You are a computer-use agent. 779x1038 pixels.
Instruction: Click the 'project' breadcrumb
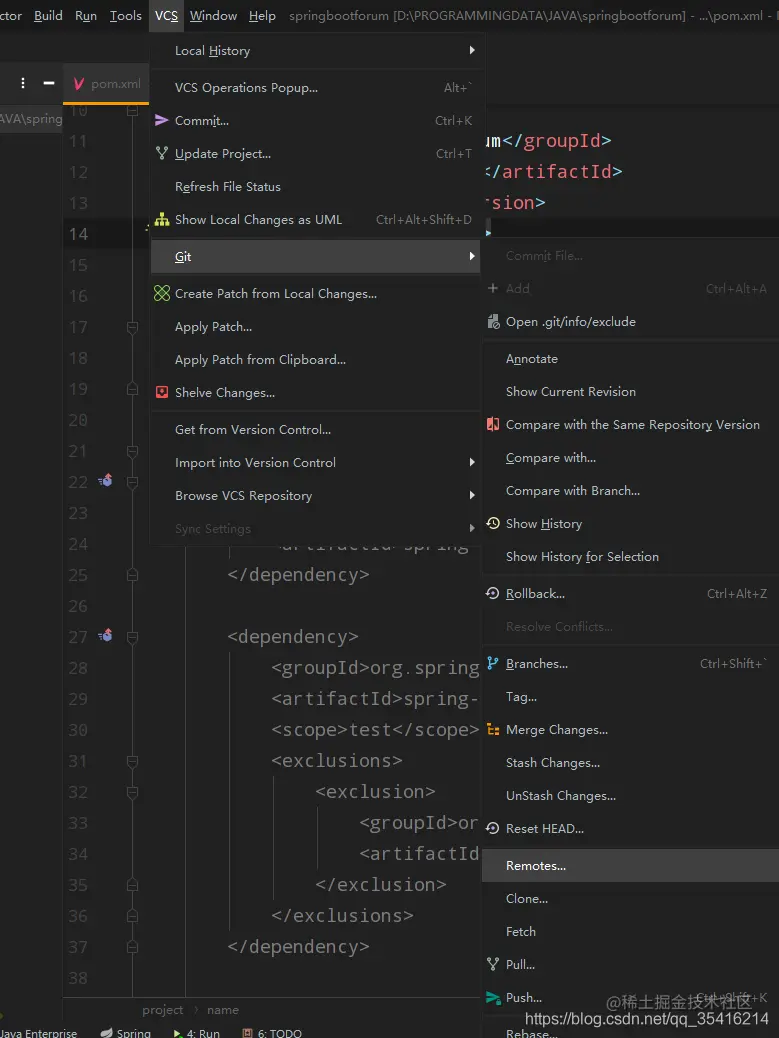pyautogui.click(x=163, y=1010)
